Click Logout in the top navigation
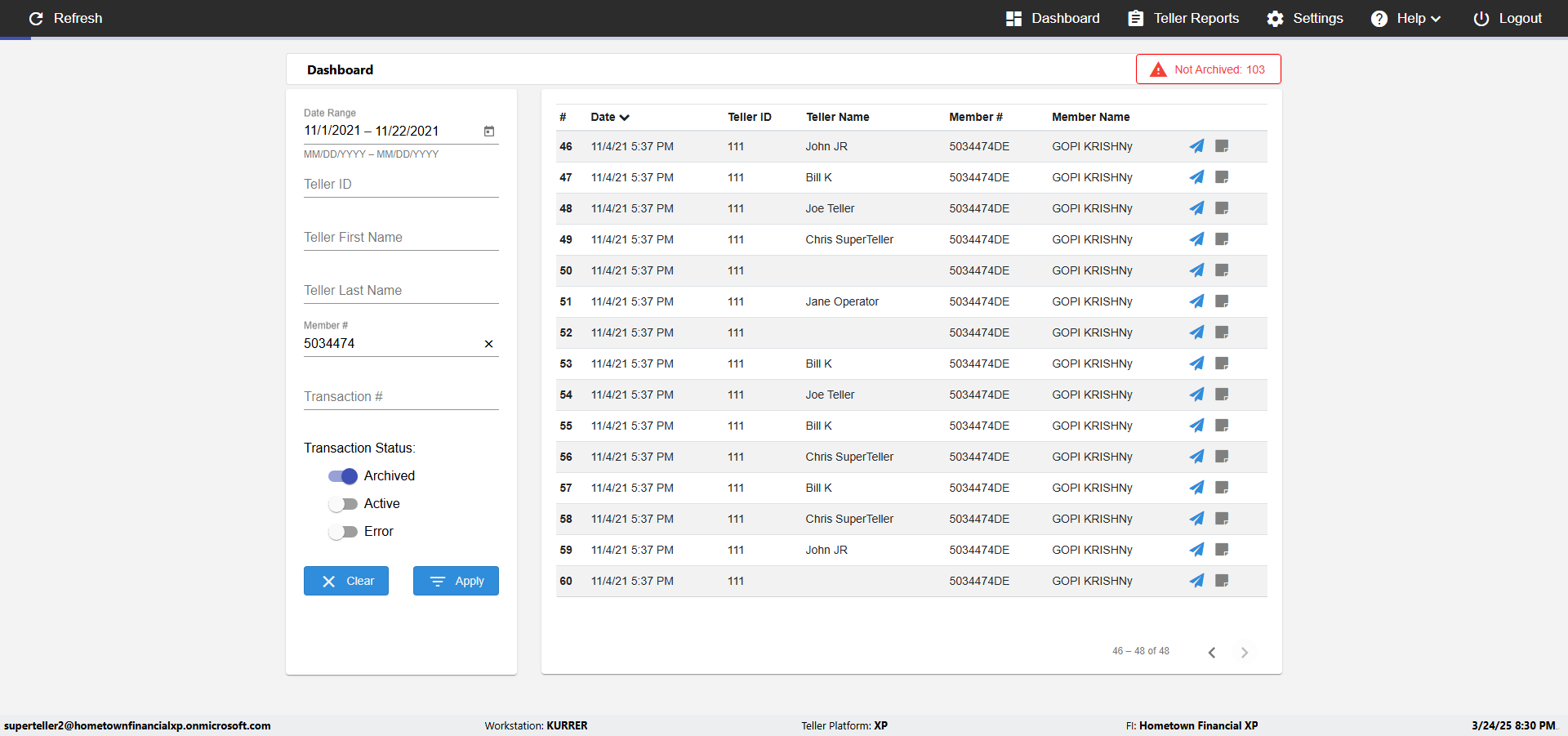The height and width of the screenshot is (736, 1568). (x=1508, y=18)
